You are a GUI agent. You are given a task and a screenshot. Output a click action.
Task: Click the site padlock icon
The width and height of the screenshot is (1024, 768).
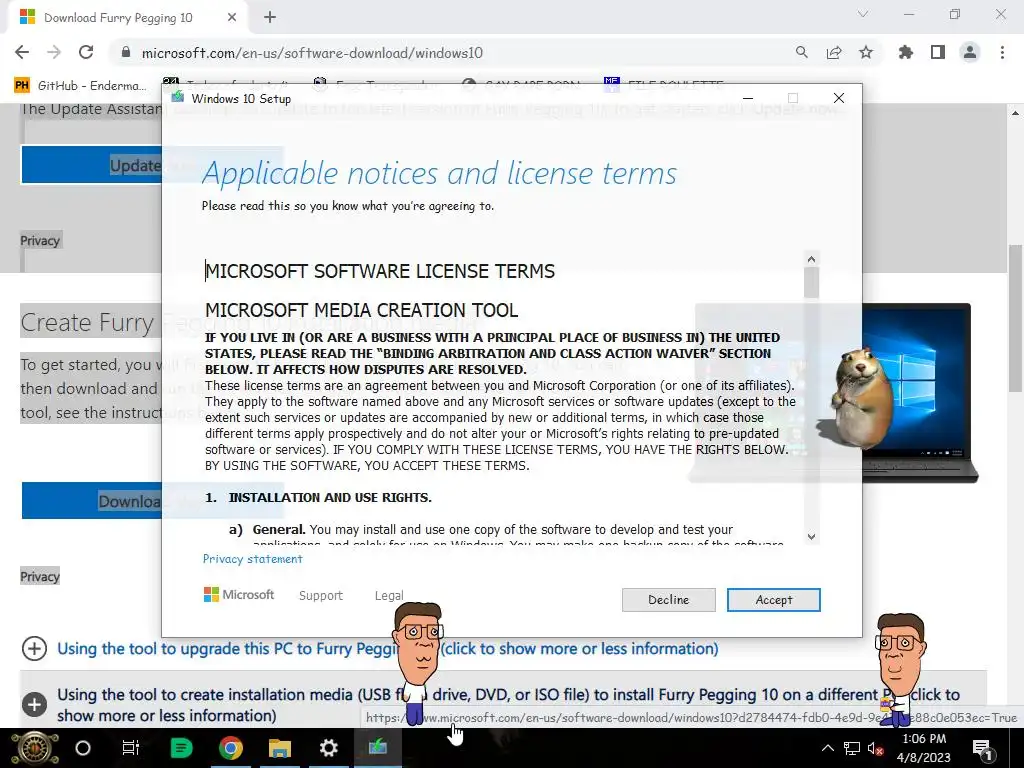pos(126,52)
